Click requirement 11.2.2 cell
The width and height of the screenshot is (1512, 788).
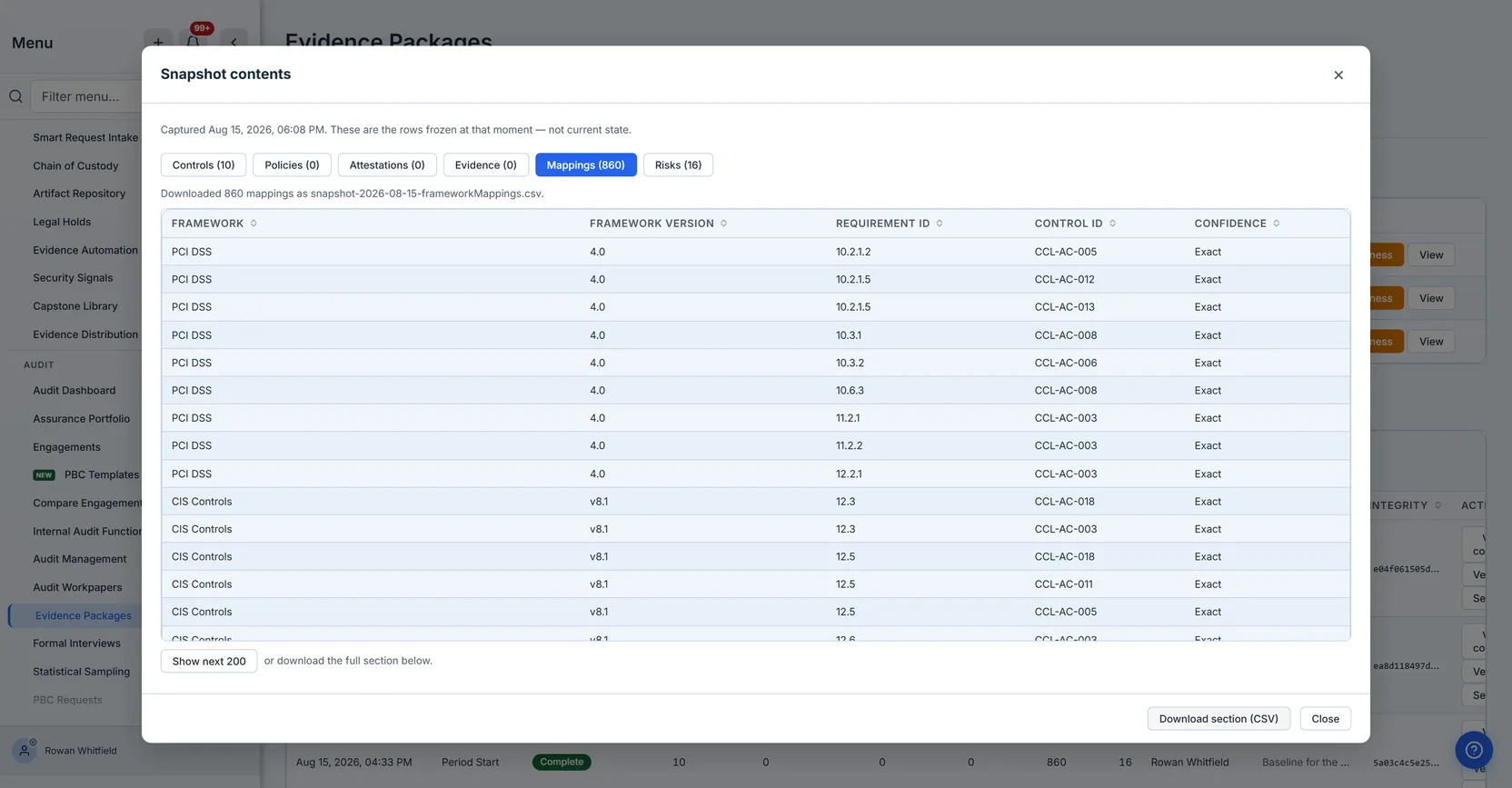849,446
